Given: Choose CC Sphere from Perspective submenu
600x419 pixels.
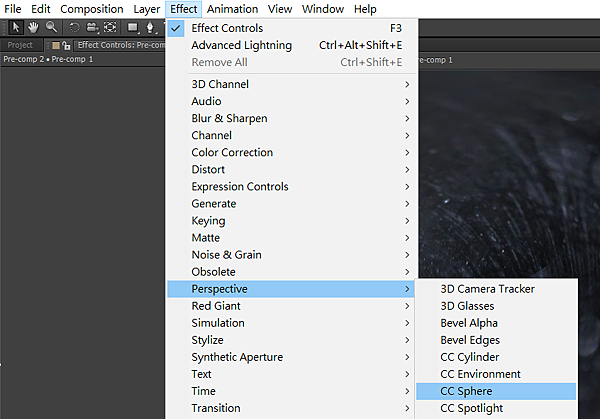Looking at the screenshot, I should tap(466, 391).
